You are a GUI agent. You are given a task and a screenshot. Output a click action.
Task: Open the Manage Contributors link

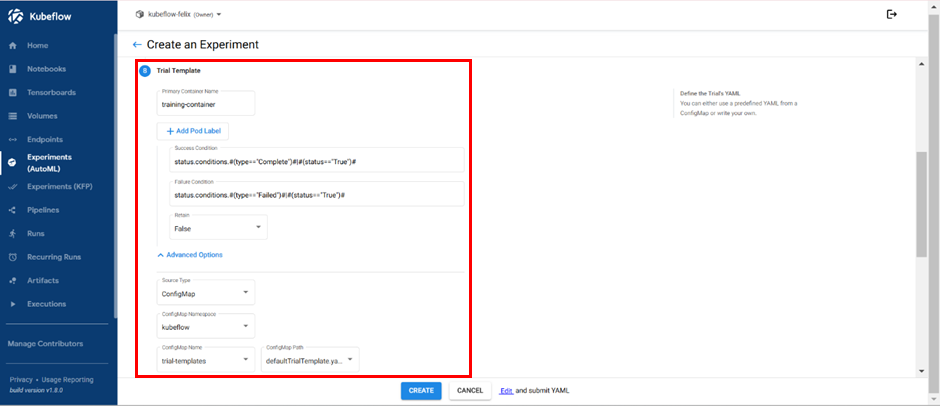[46, 344]
